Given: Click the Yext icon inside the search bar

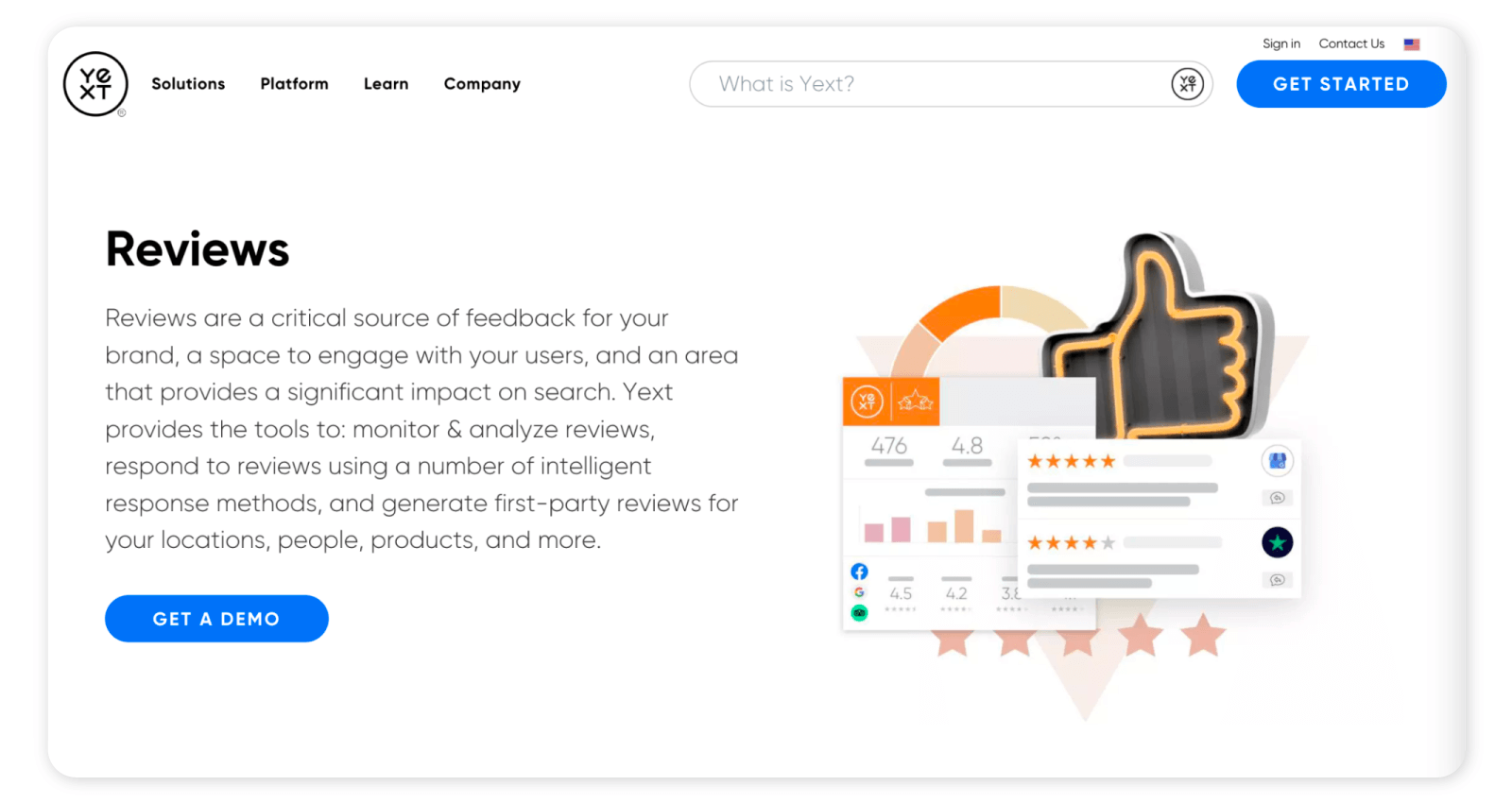Looking at the screenshot, I should [x=1187, y=84].
